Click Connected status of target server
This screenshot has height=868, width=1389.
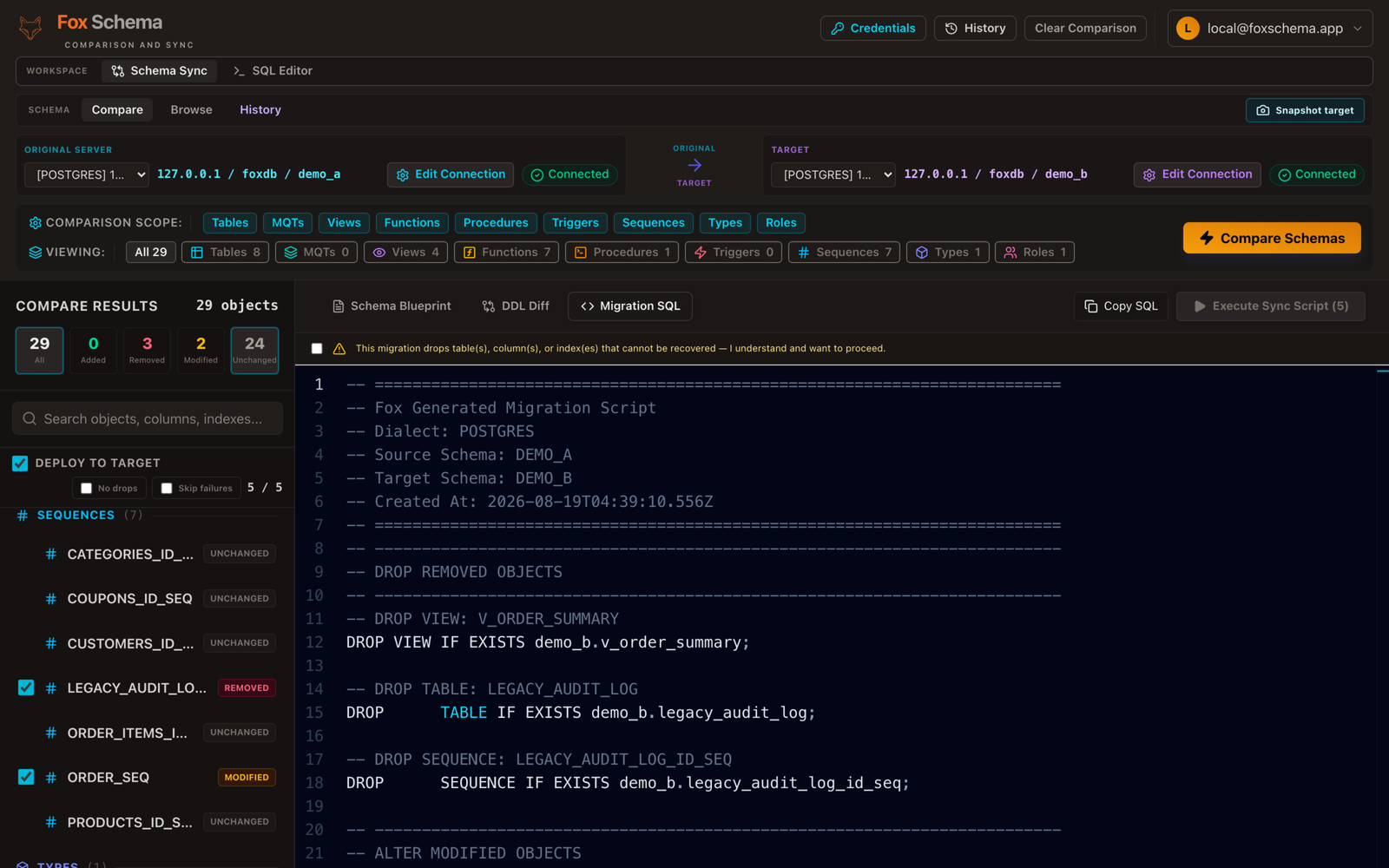tap(1317, 174)
